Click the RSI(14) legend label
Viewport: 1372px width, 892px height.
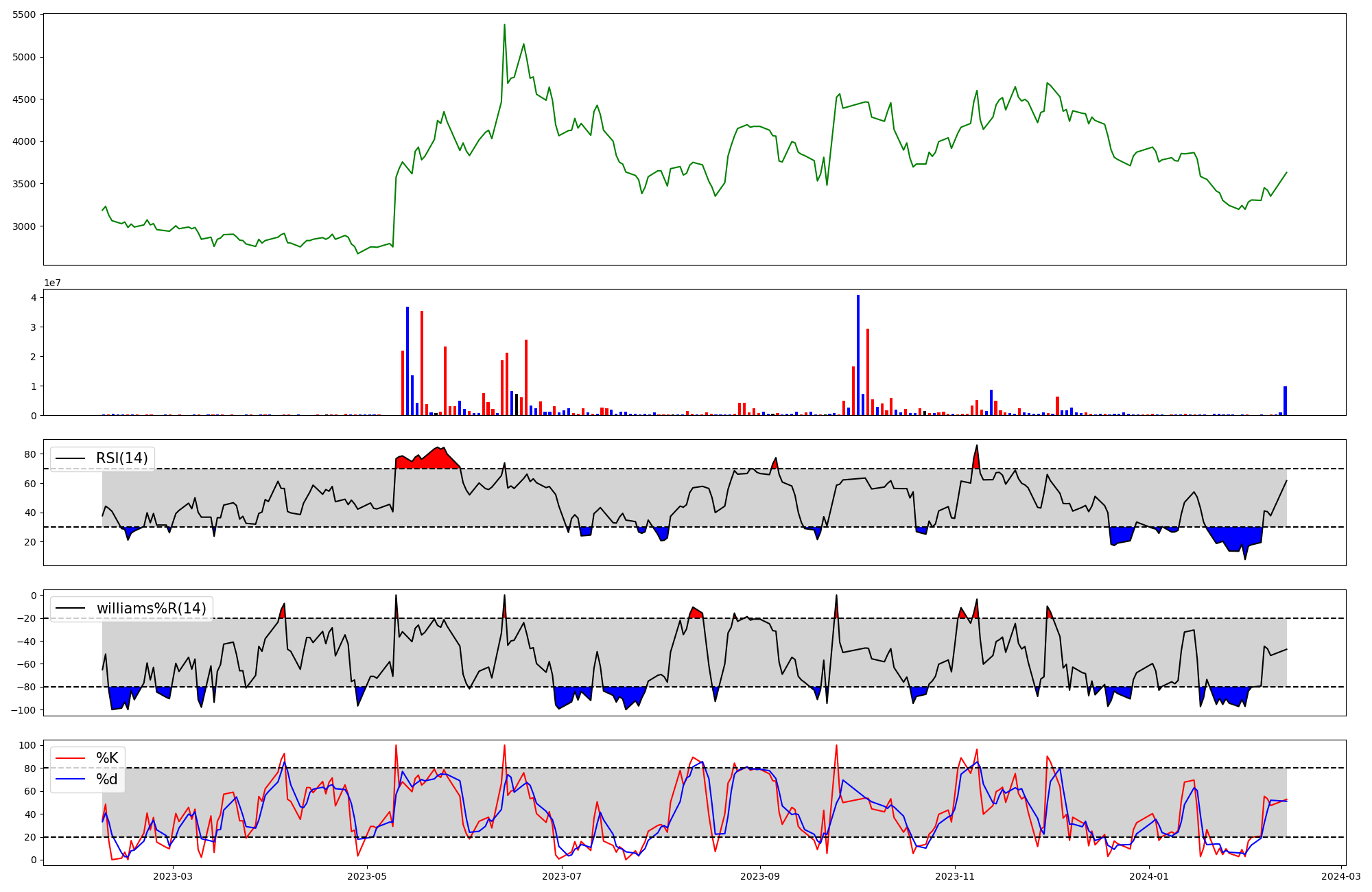[x=122, y=458]
